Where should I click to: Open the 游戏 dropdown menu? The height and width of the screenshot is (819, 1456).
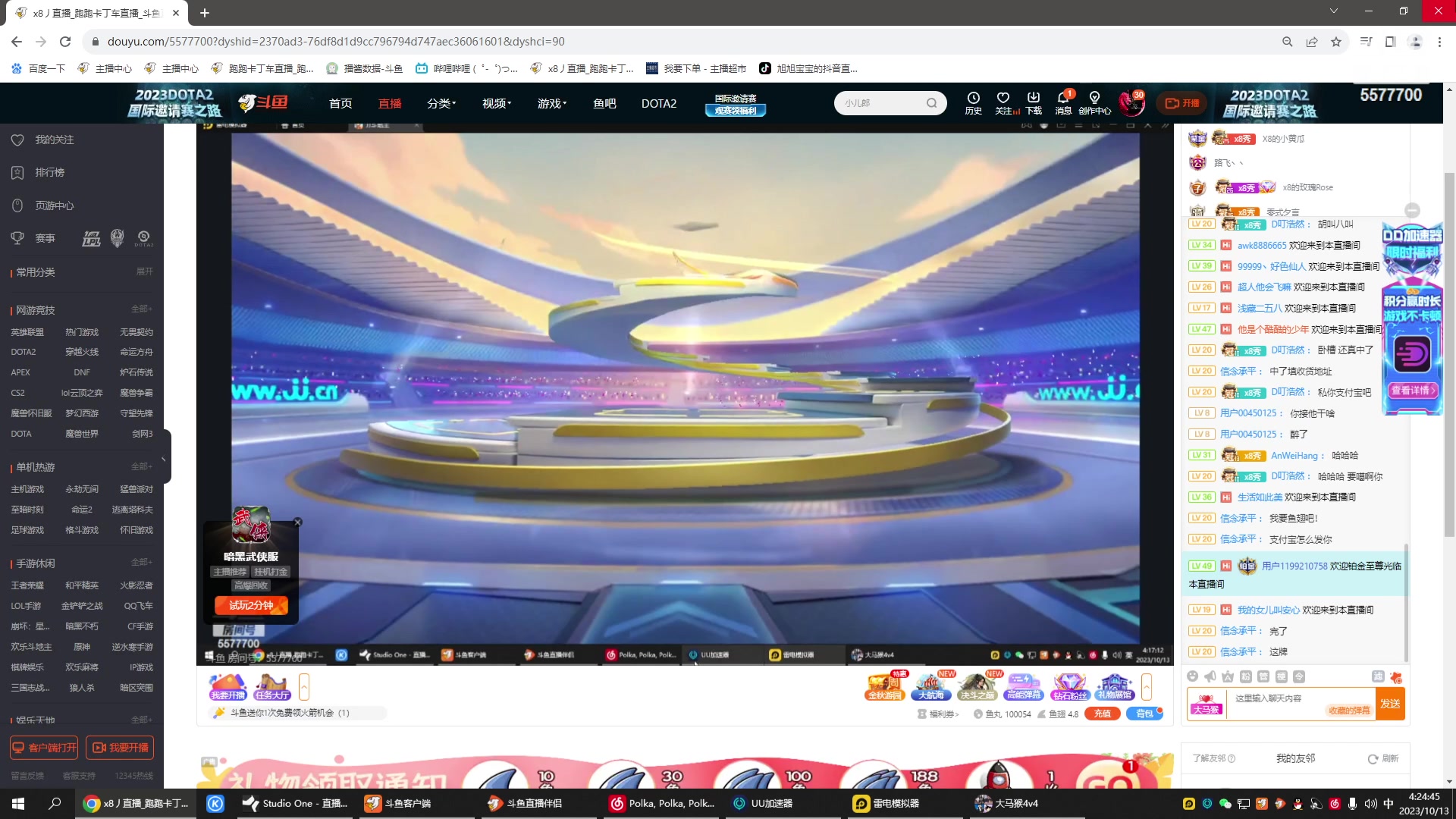(x=552, y=103)
